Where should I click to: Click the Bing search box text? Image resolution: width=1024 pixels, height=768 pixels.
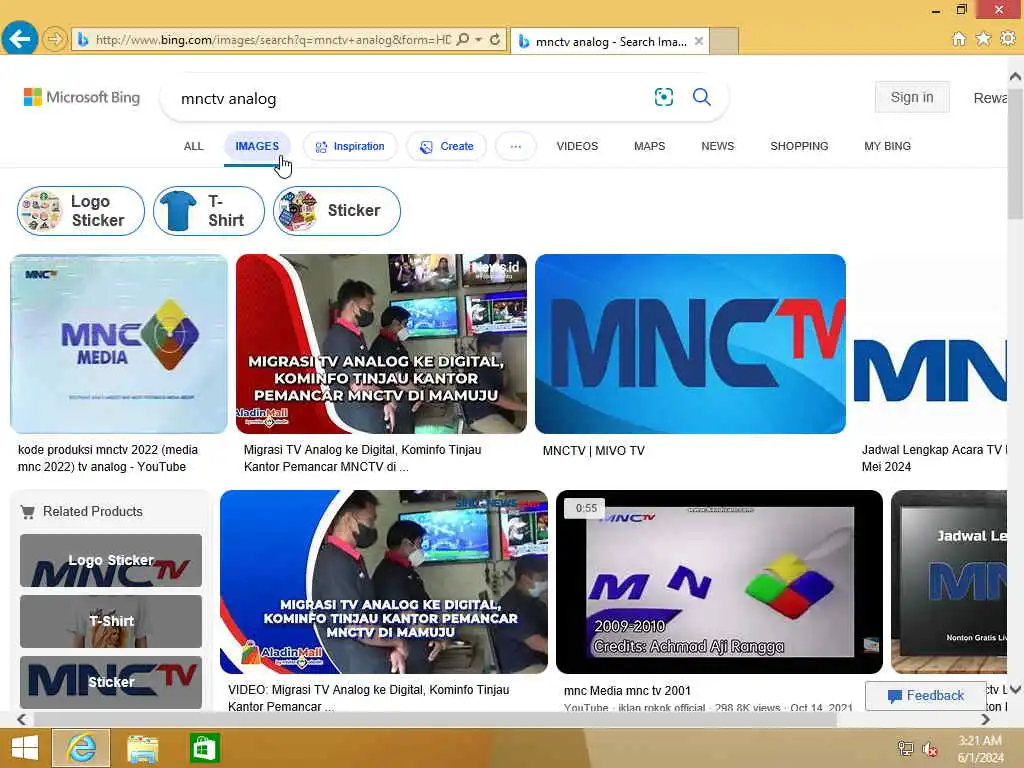pos(229,99)
